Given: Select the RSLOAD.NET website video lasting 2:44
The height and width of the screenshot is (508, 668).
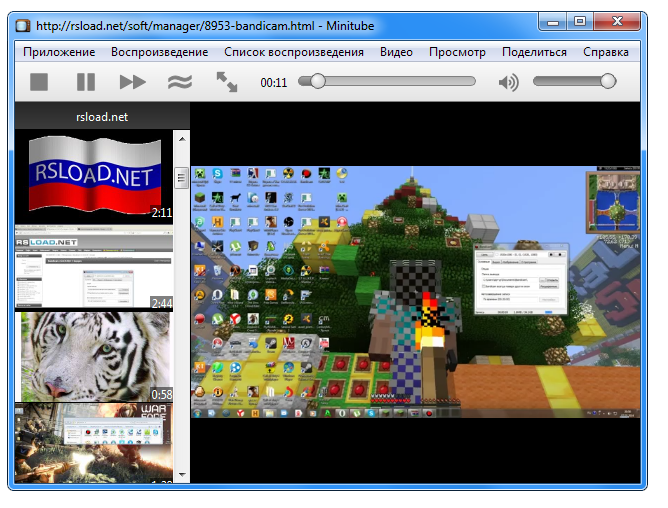Looking at the screenshot, I should pyautogui.click(x=94, y=267).
